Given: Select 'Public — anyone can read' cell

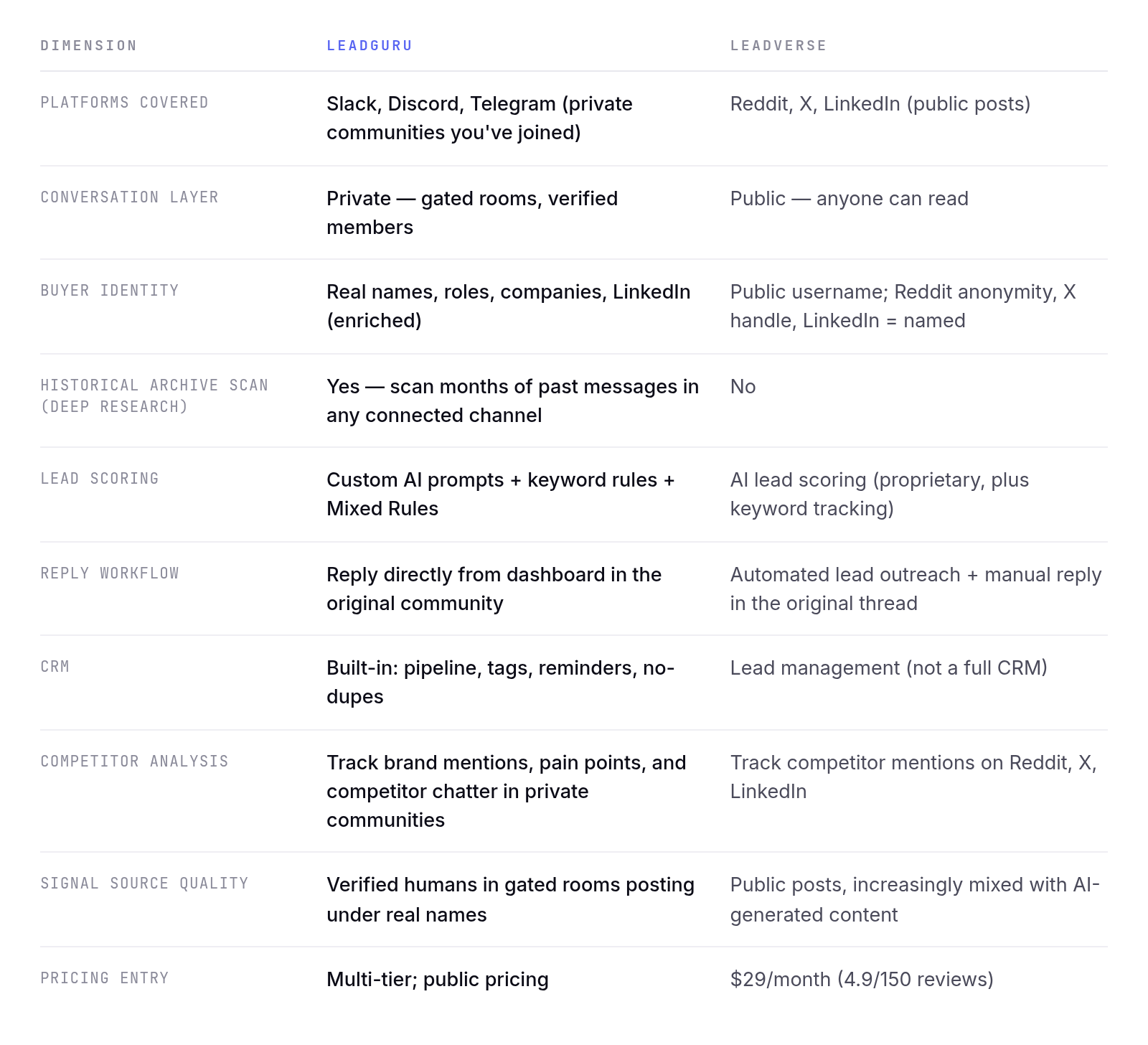Looking at the screenshot, I should click(x=850, y=199).
